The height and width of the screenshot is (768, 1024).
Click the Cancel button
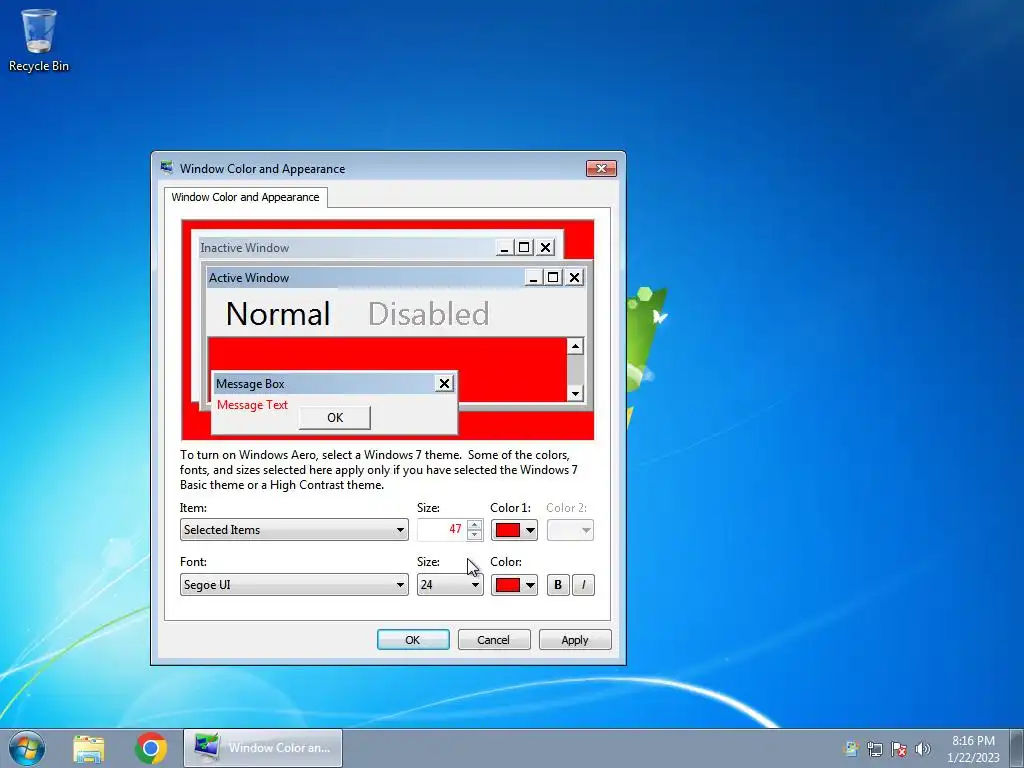pyautogui.click(x=494, y=640)
